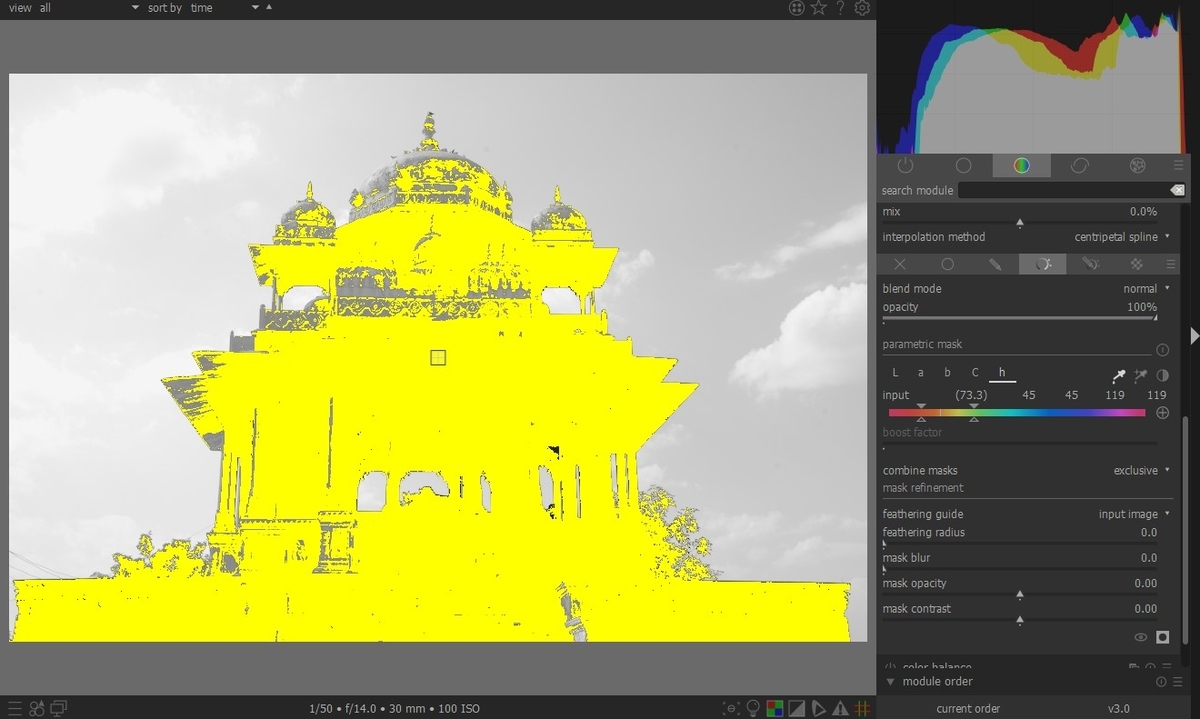
Task: Expand the right side panel arrow
Action: click(x=1194, y=336)
